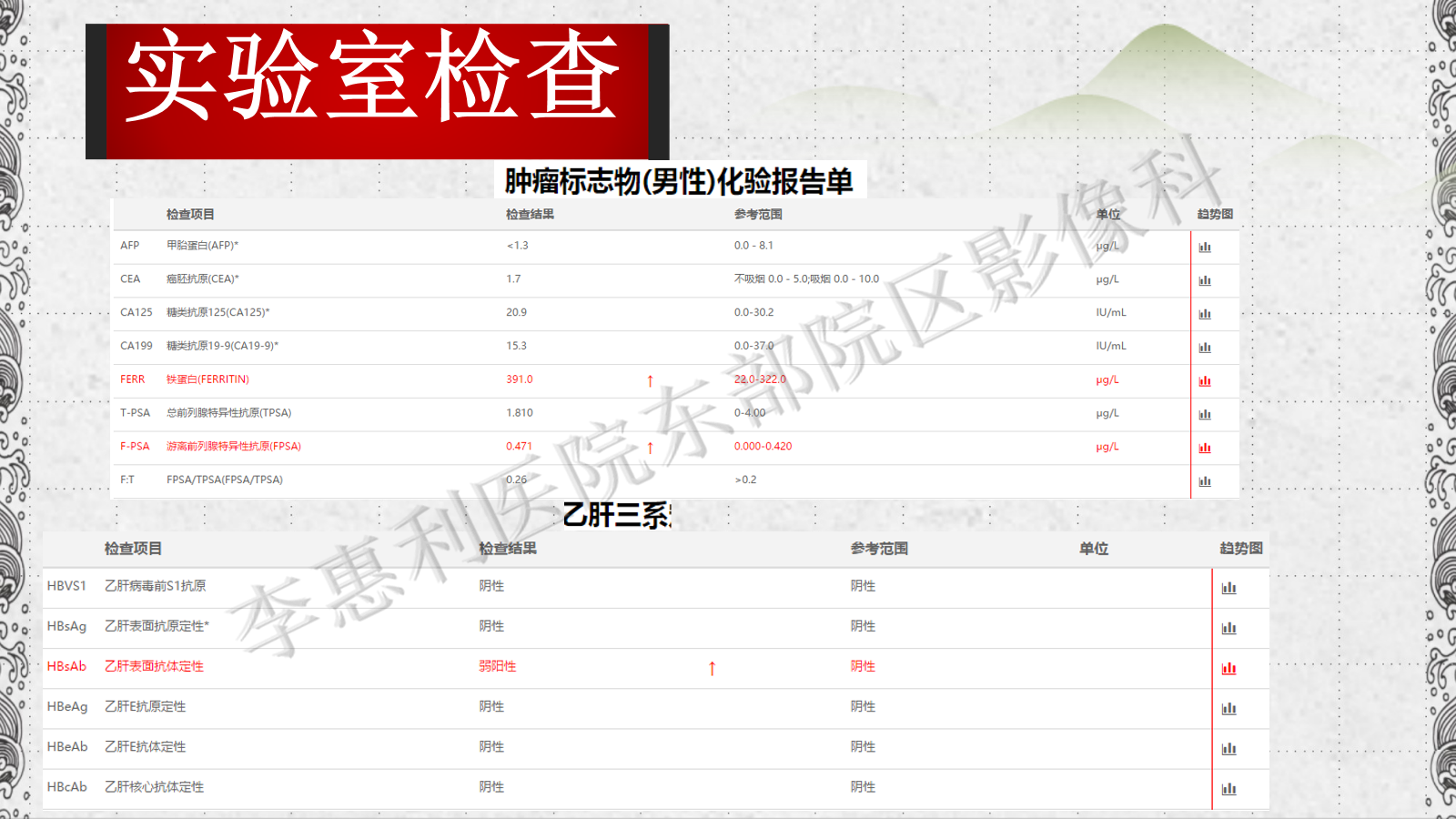Click the FERR code cell
Screen dimensions: 1456x819
click(132, 379)
